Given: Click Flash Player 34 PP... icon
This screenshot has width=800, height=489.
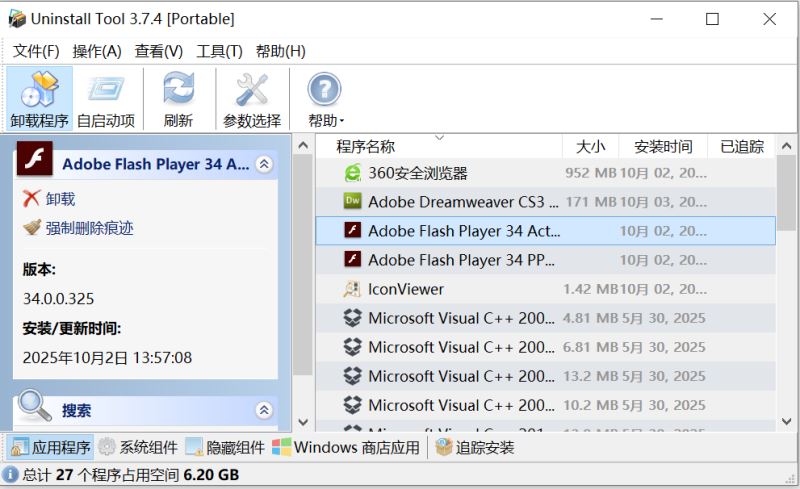Looking at the screenshot, I should [x=353, y=259].
